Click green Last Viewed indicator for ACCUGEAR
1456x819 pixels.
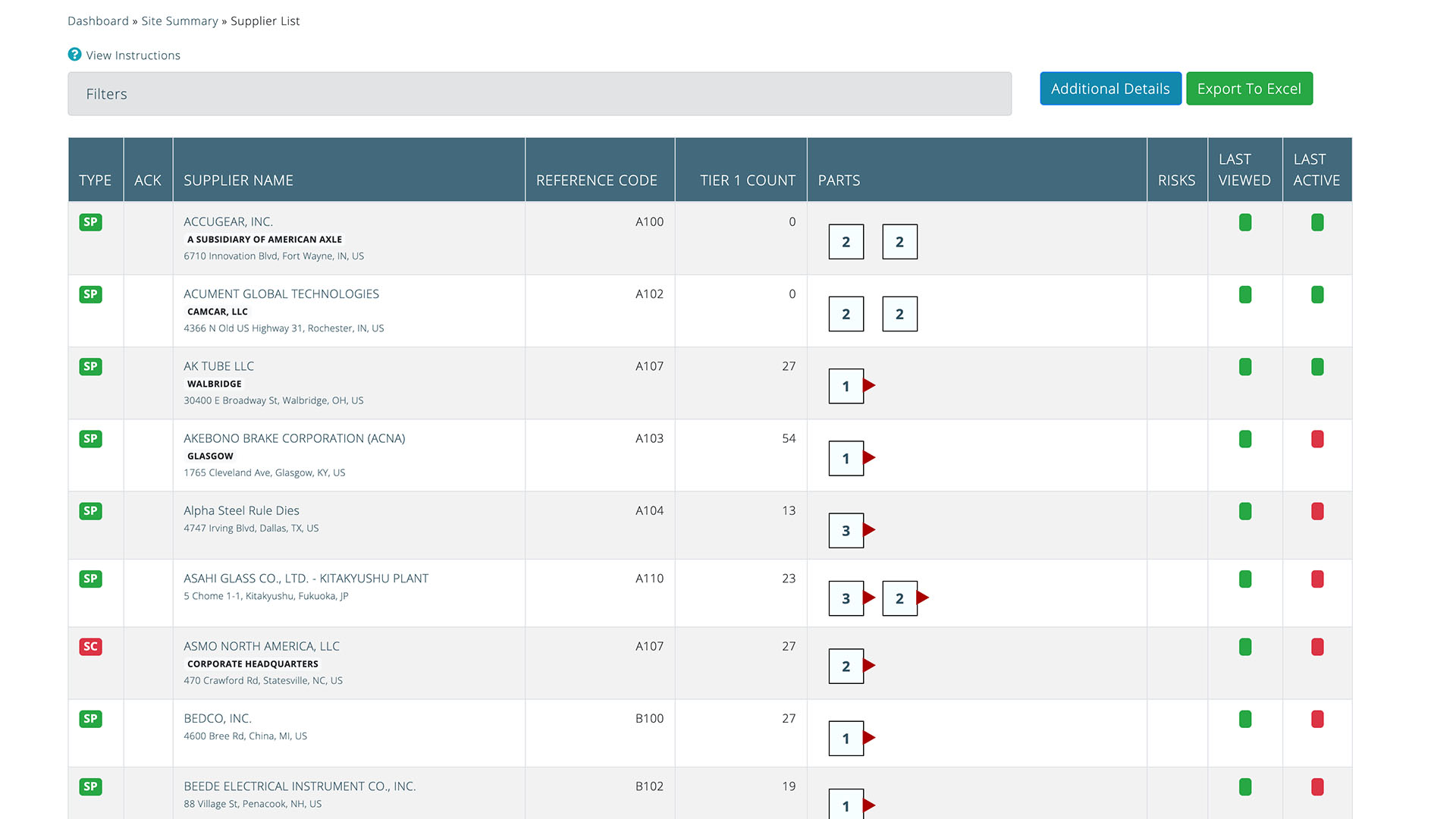1244,222
